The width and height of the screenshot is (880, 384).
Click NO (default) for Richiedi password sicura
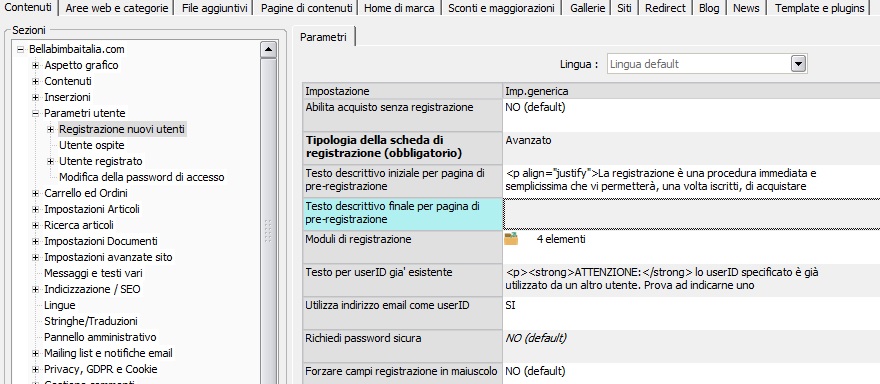click(691, 346)
